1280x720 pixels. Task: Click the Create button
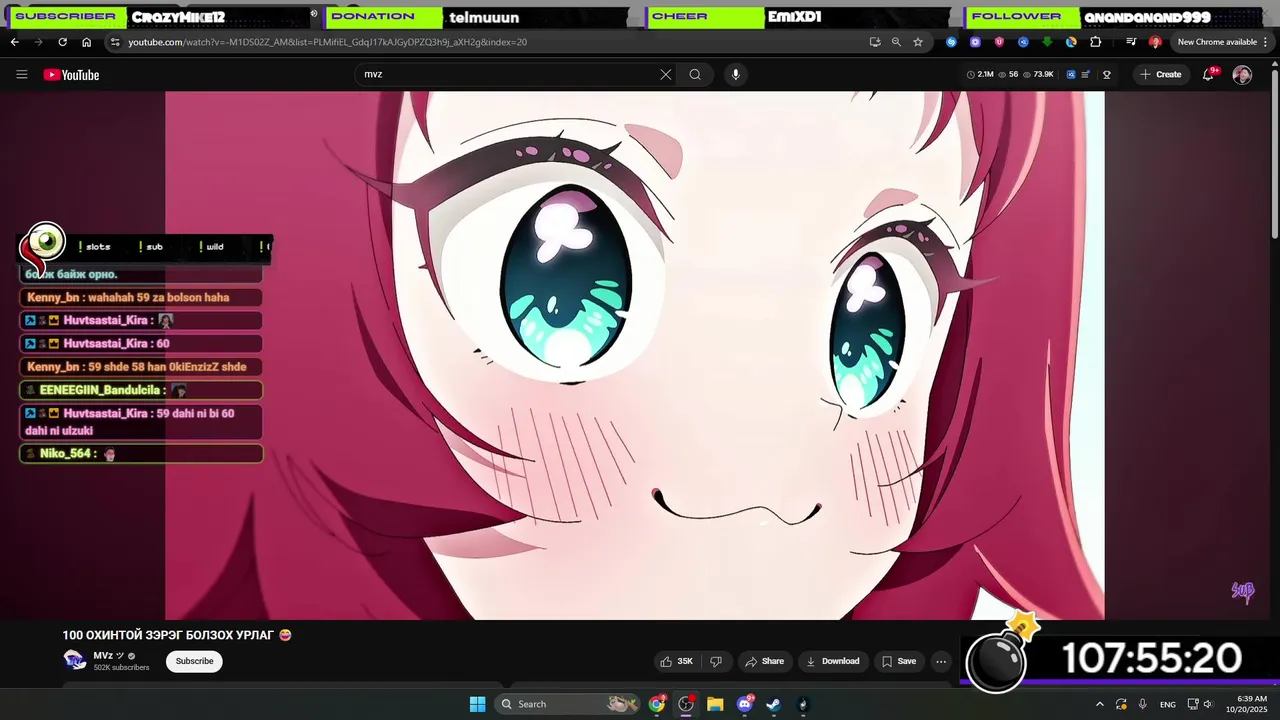point(1160,74)
